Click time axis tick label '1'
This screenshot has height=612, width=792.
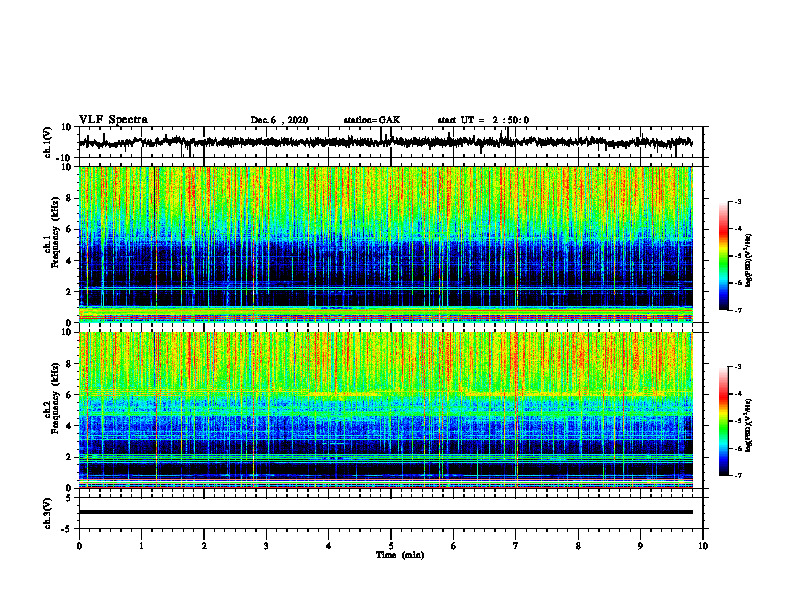[x=141, y=546]
